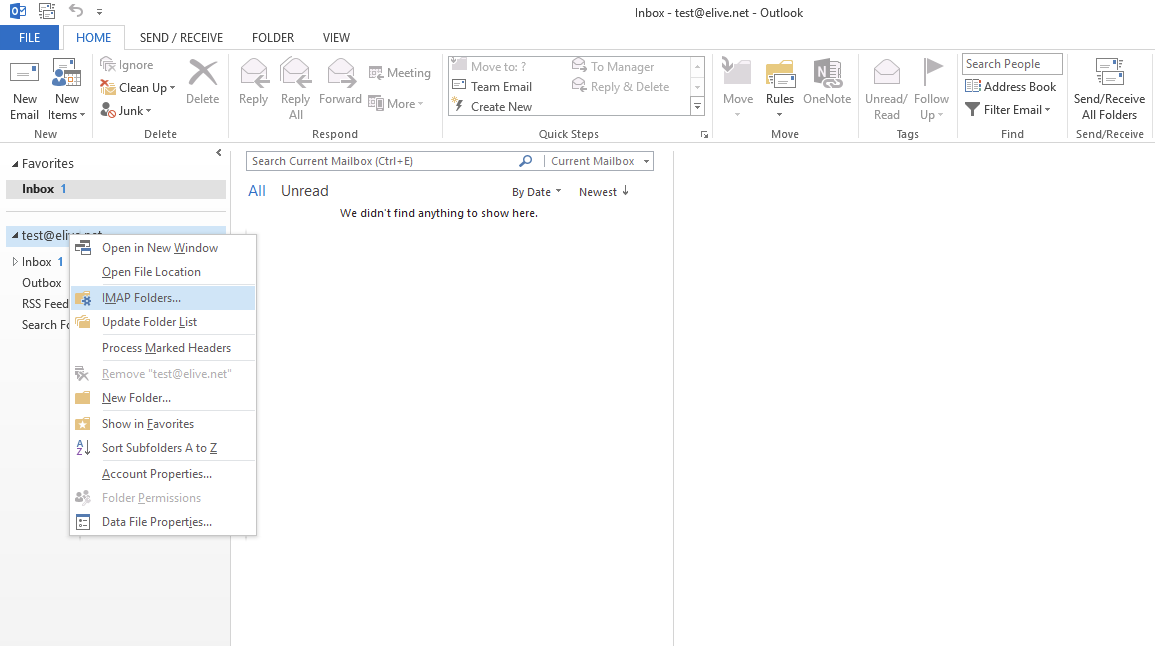Image resolution: width=1155 pixels, height=646 pixels.
Task: Show All messages filter
Action: [x=257, y=191]
